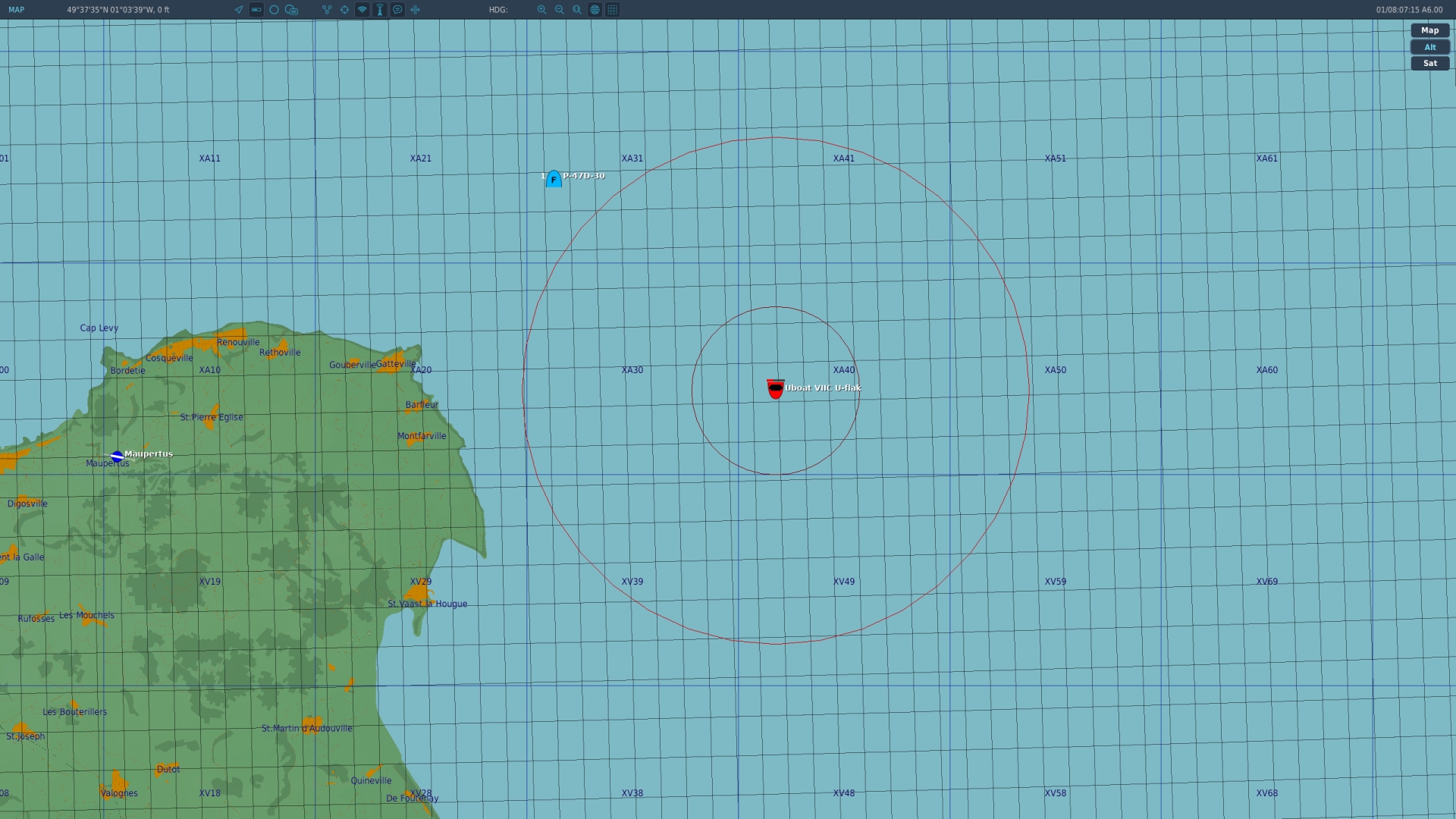Click the Rethoville town label
This screenshot has width=1456, height=819.
tap(280, 353)
